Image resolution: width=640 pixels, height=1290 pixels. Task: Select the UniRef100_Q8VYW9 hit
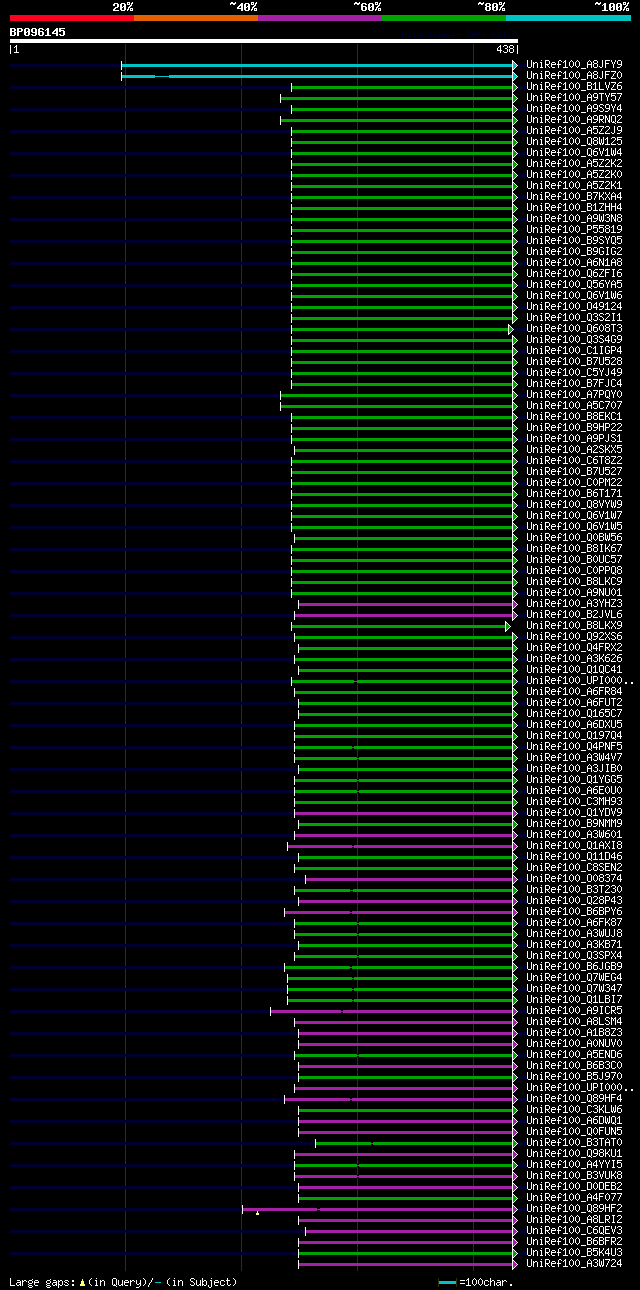coord(574,505)
